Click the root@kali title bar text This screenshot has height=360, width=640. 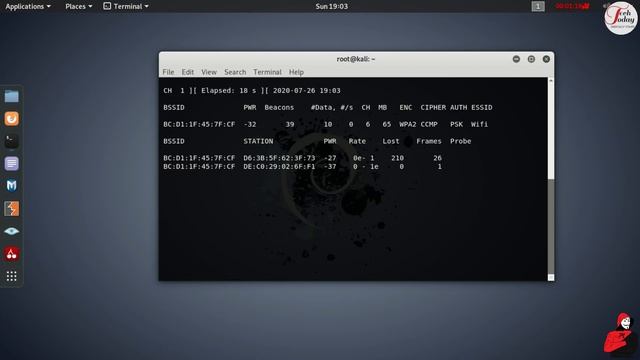356,59
